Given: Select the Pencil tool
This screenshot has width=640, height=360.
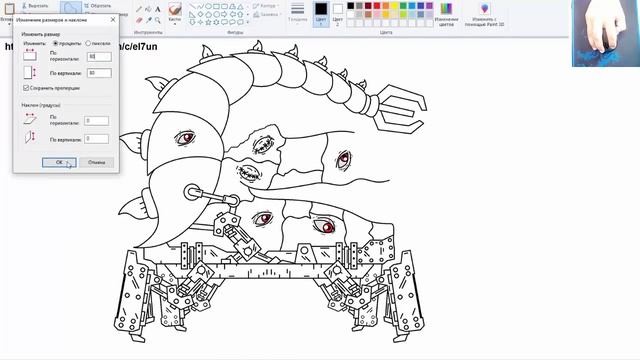Looking at the screenshot, I should pyautogui.click(x=139, y=9).
